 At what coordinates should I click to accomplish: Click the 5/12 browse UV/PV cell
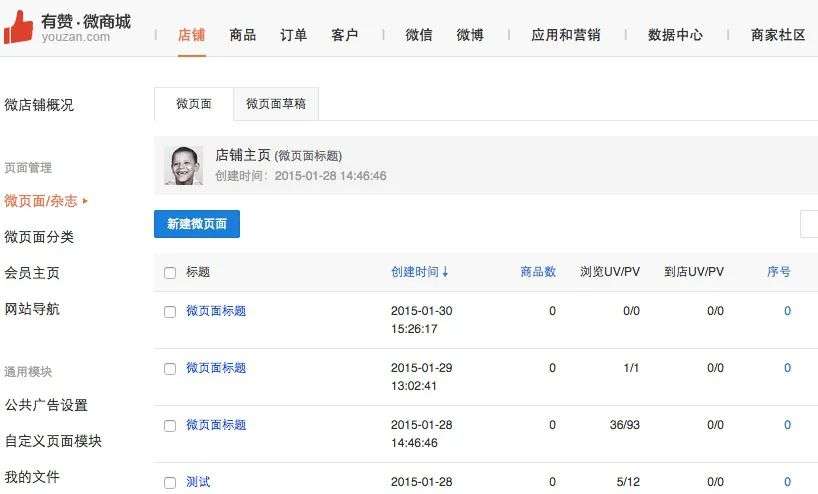coord(628,481)
